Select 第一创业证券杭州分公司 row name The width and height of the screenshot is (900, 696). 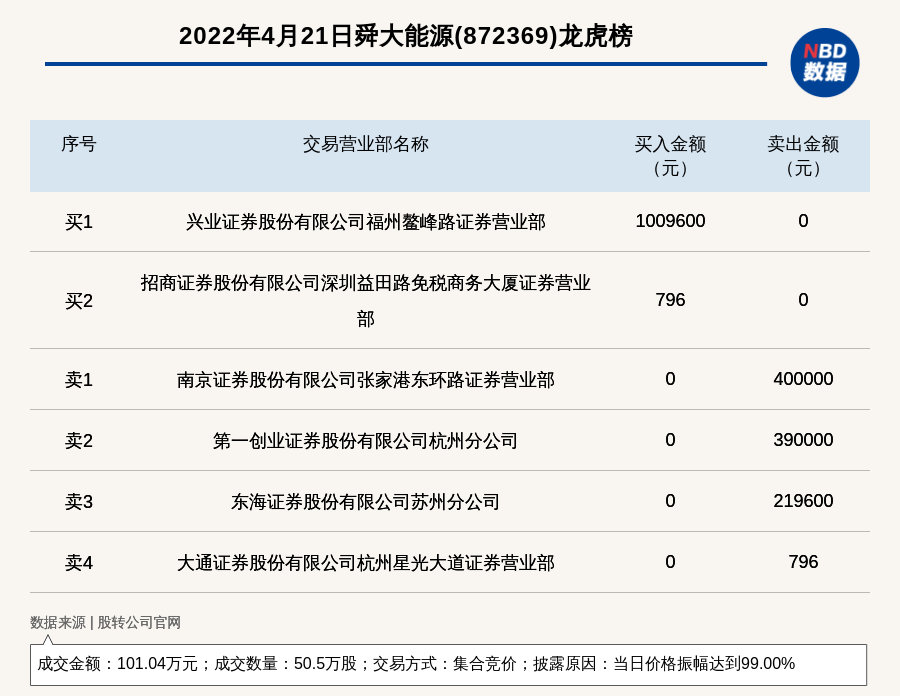pyautogui.click(x=365, y=441)
